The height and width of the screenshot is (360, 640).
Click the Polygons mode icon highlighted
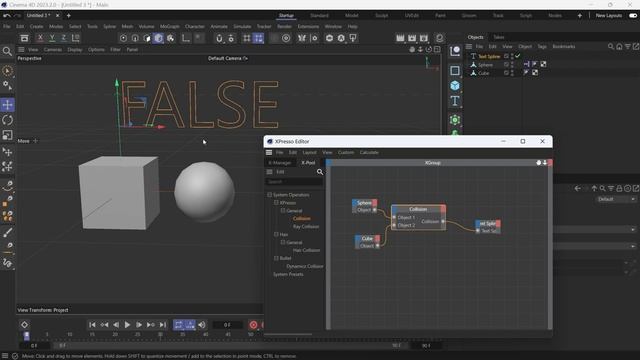coord(158,38)
